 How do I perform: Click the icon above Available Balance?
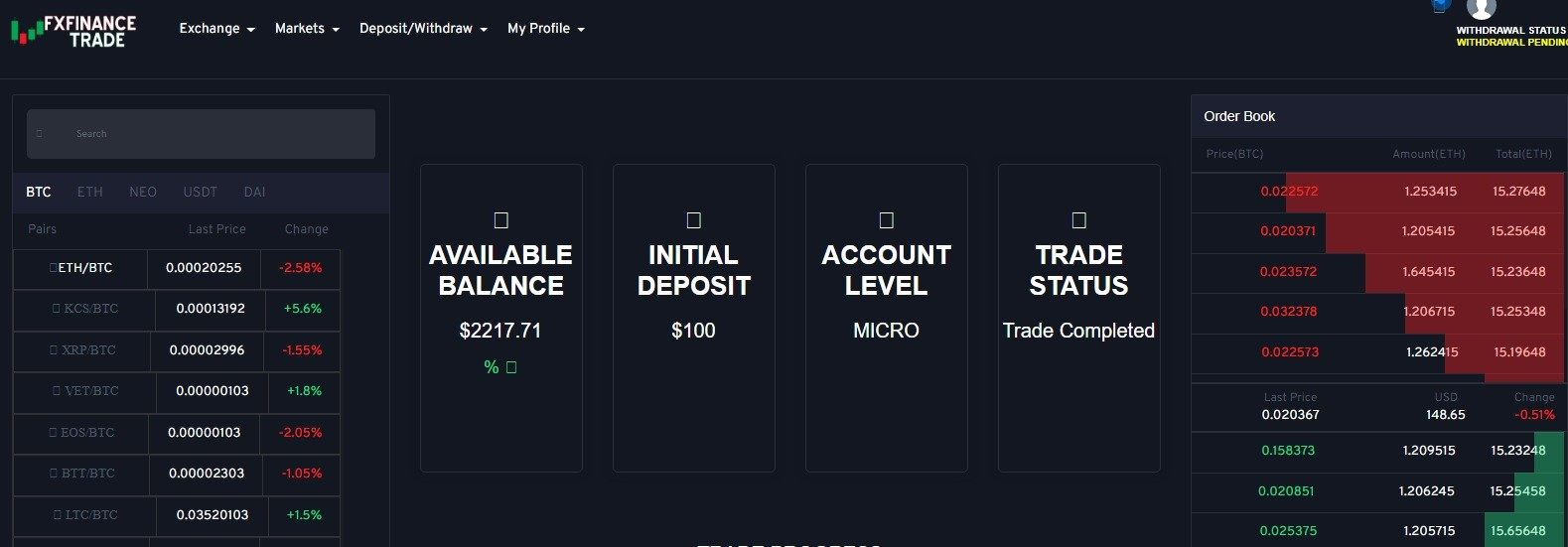click(x=501, y=220)
